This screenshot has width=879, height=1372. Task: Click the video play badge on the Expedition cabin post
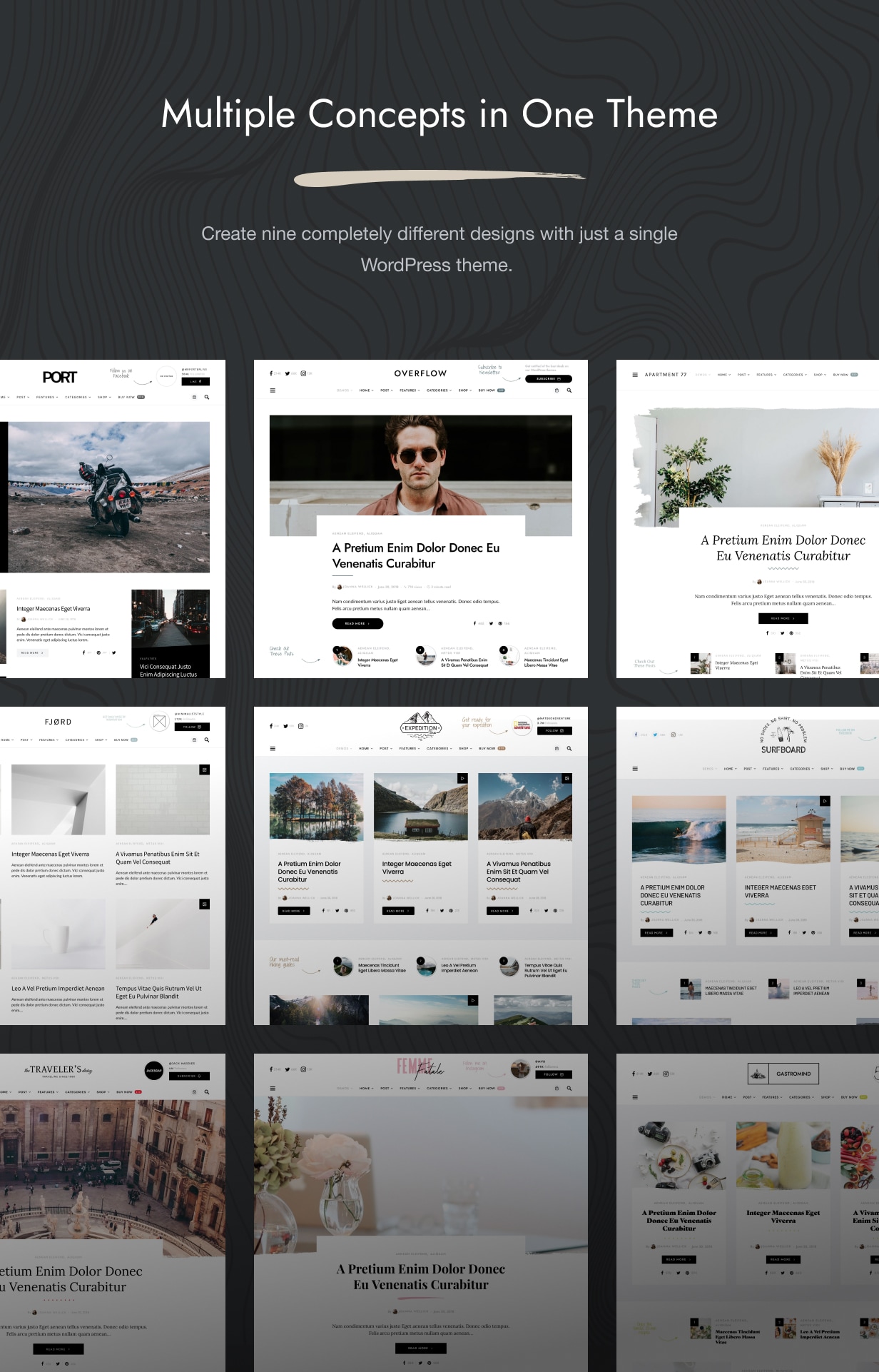[462, 778]
